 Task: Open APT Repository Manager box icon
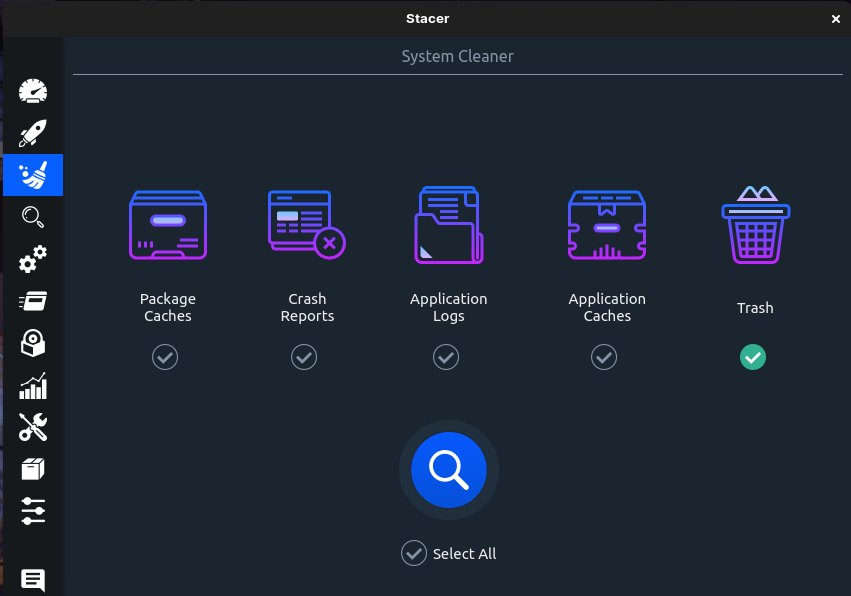click(x=33, y=469)
